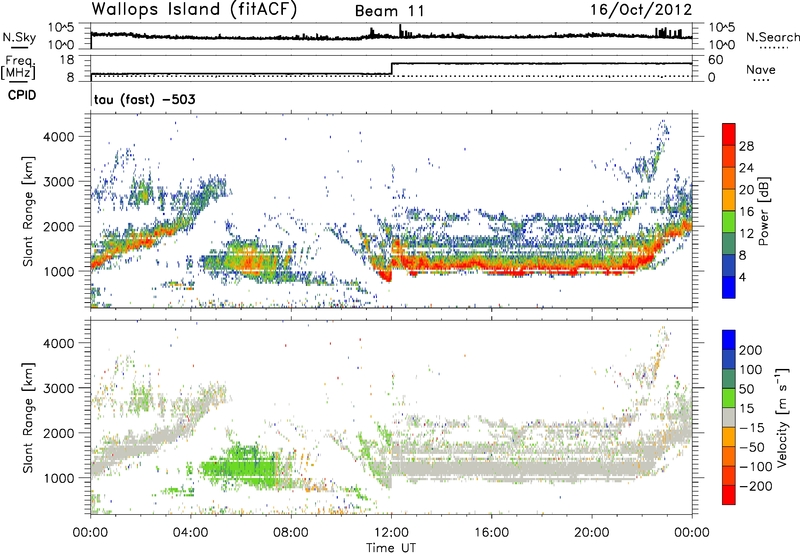This screenshot has height=554, width=800.
Task: Click the -15 tick on Velocity colorbar
Action: [752, 427]
